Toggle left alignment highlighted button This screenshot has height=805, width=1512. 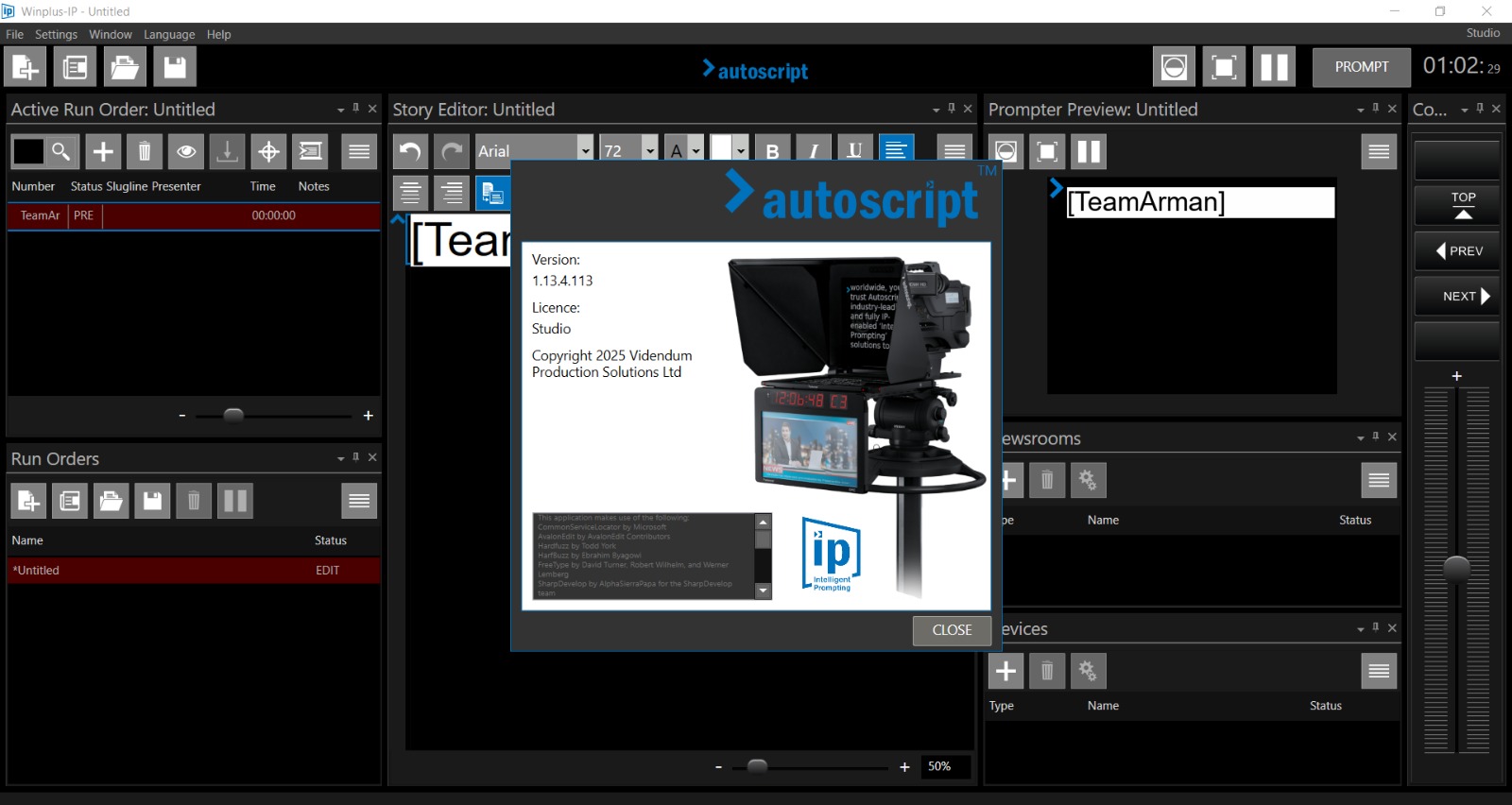[896, 149]
